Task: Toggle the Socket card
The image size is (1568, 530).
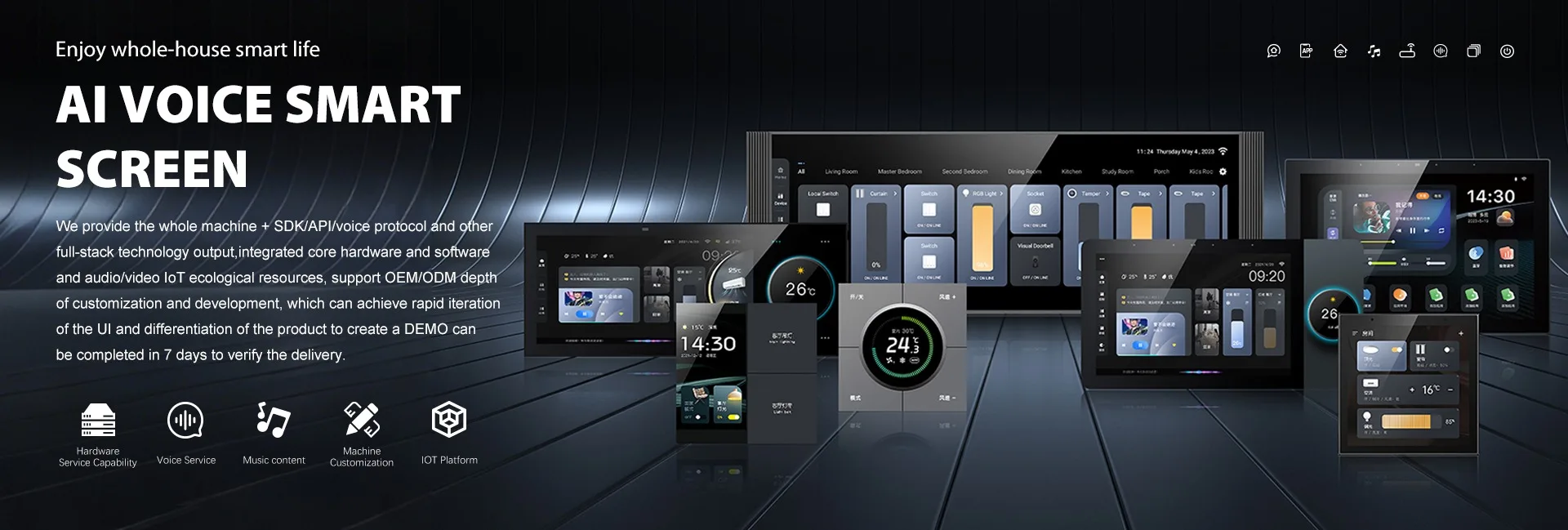Action: [x=1036, y=210]
